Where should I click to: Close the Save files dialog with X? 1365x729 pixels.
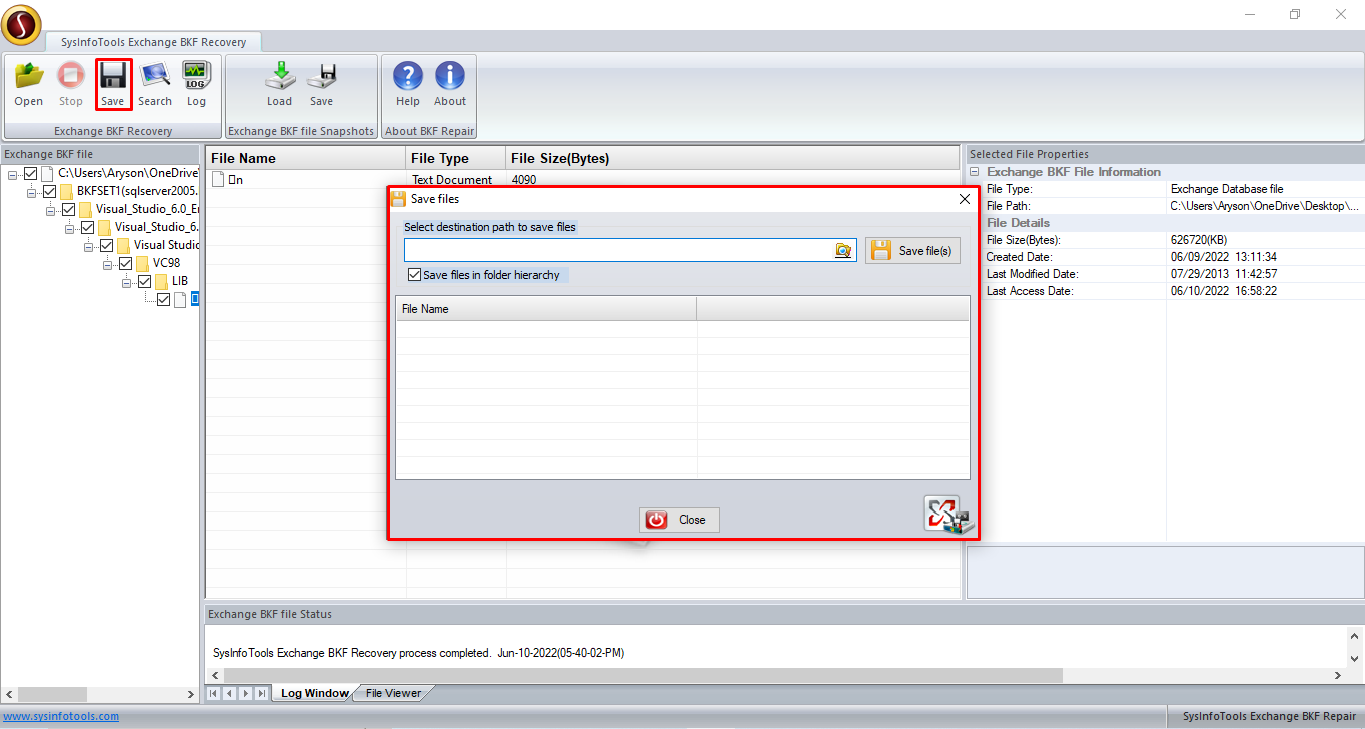click(965, 199)
